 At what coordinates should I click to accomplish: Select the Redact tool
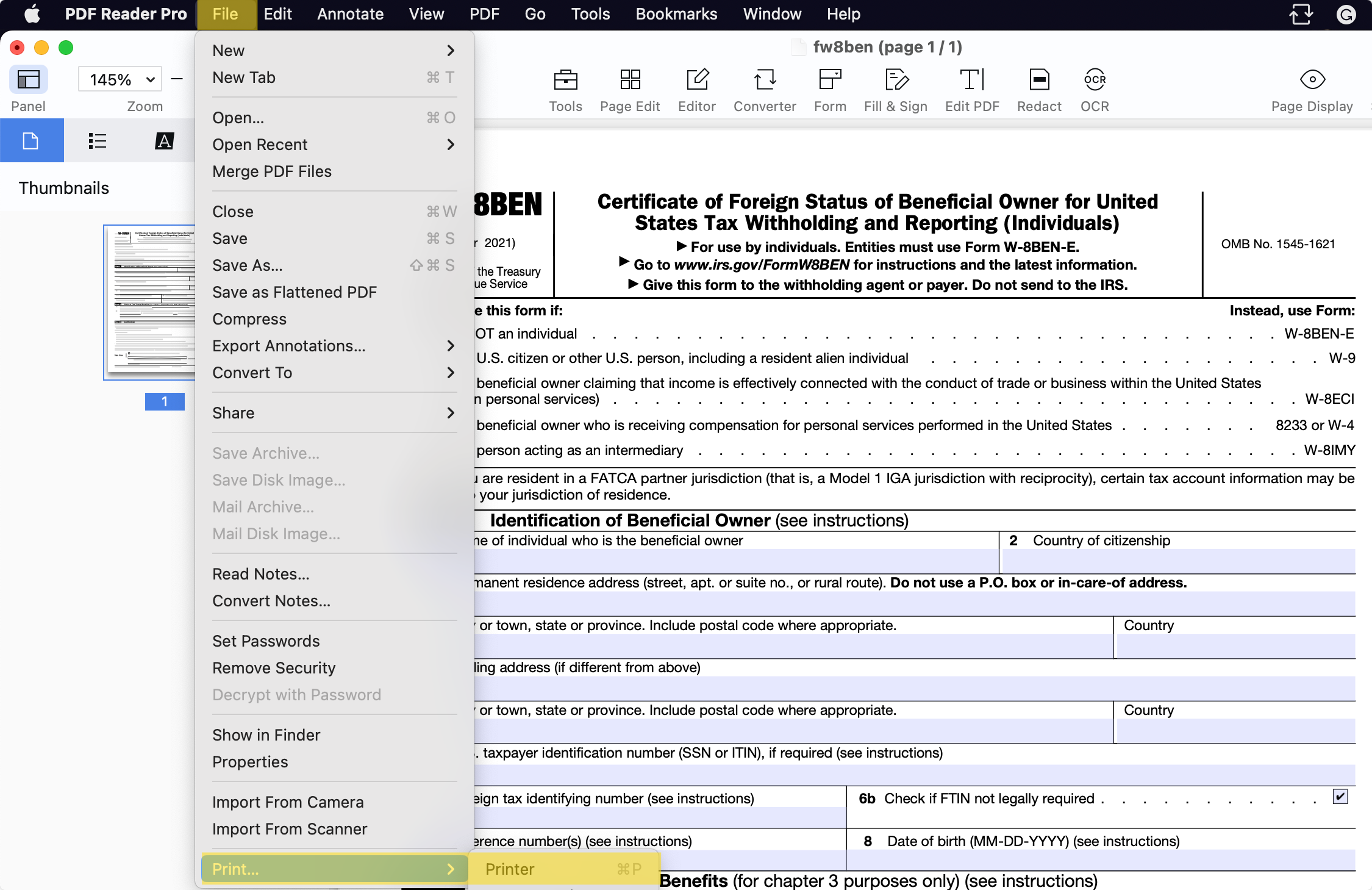point(1039,90)
